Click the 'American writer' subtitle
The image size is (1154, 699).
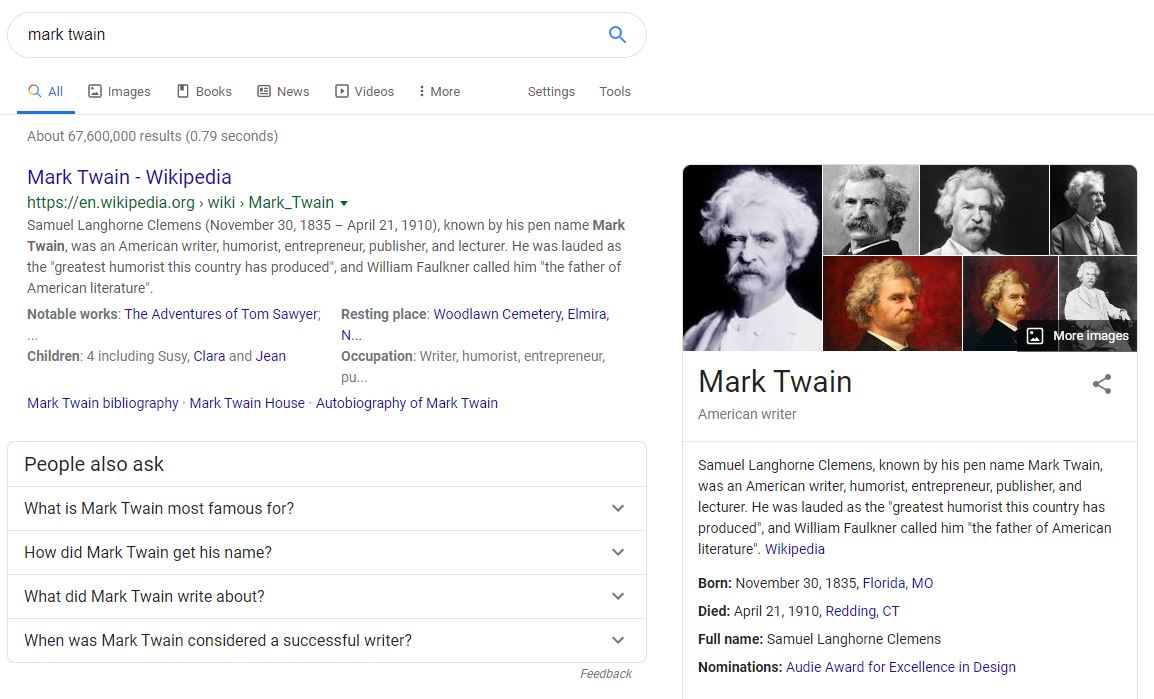pyautogui.click(x=747, y=414)
